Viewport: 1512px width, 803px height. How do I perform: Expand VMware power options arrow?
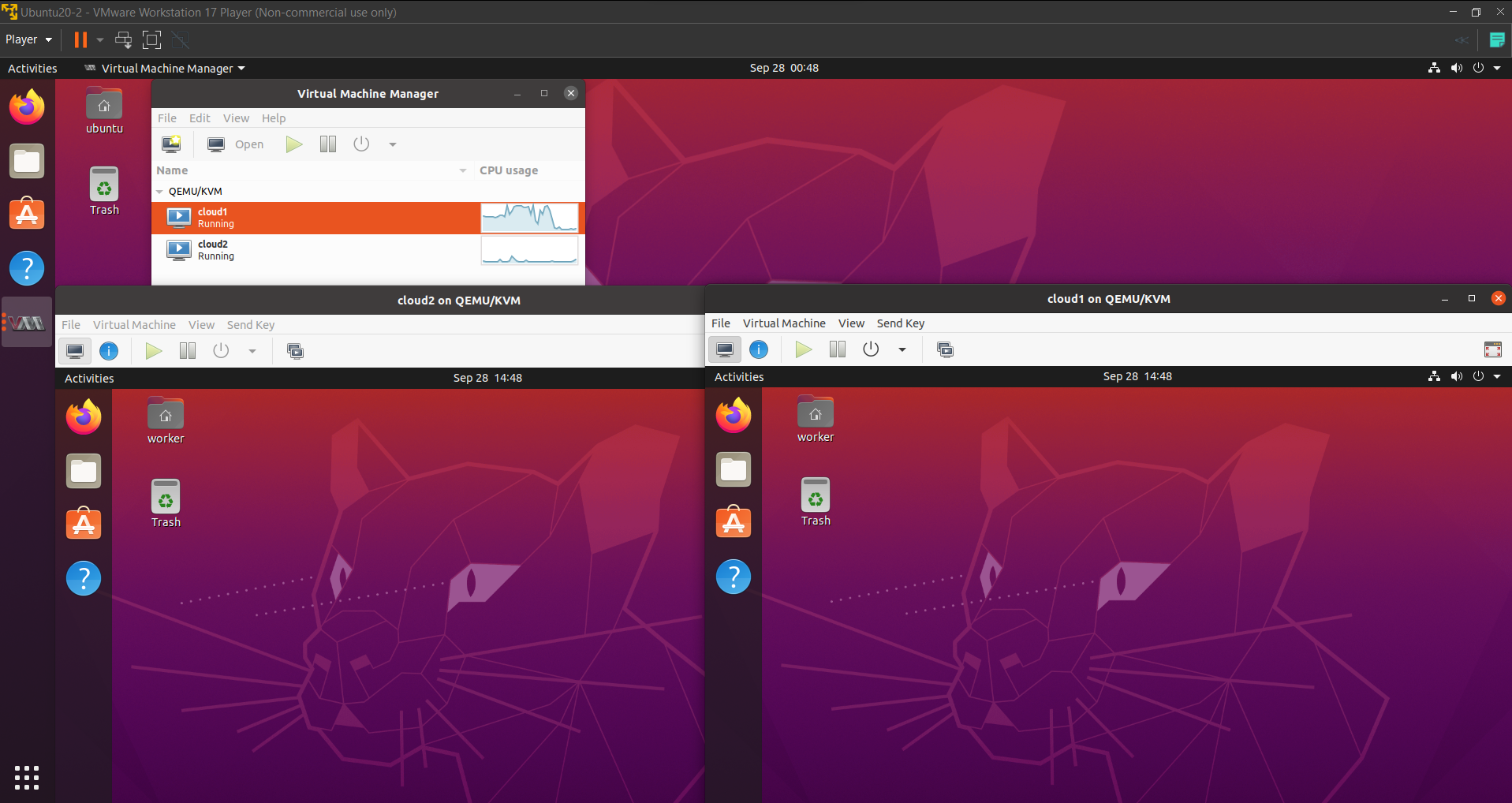100,39
